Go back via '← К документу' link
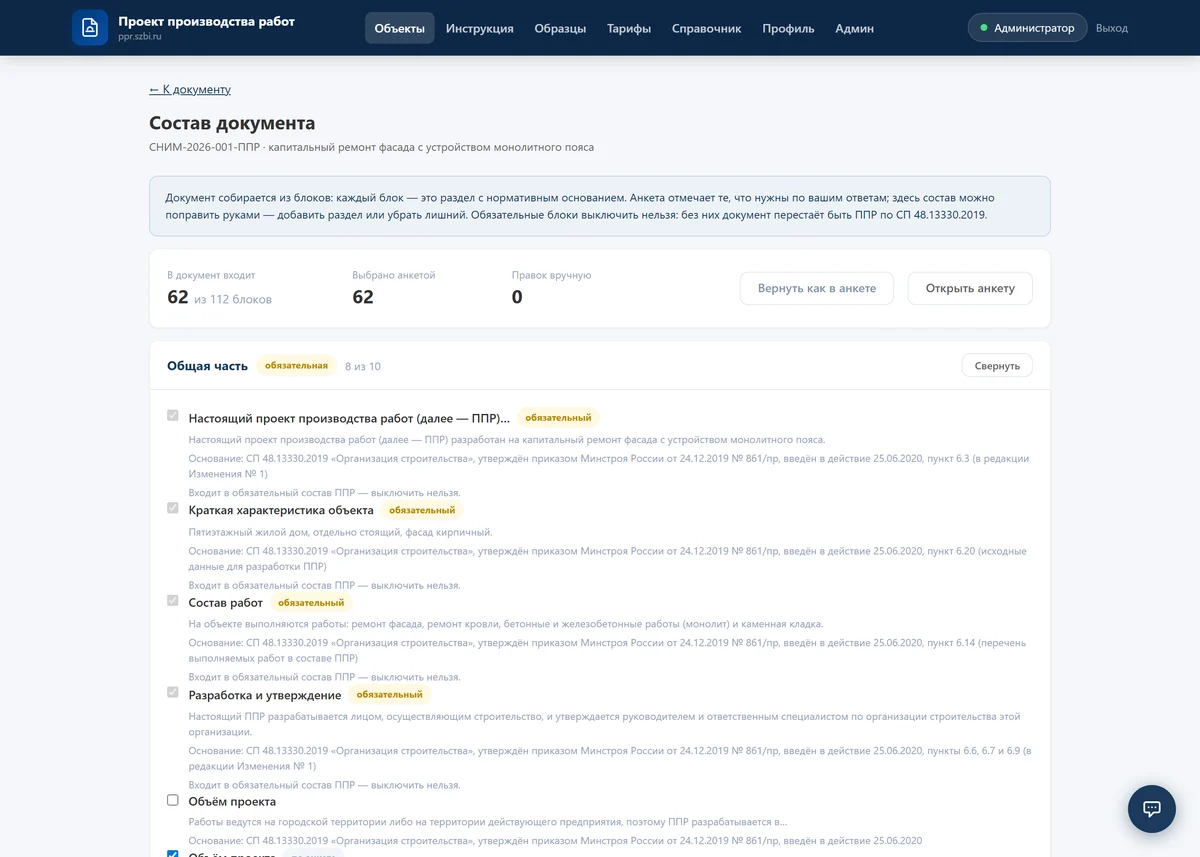1200x857 pixels. pyautogui.click(x=190, y=89)
